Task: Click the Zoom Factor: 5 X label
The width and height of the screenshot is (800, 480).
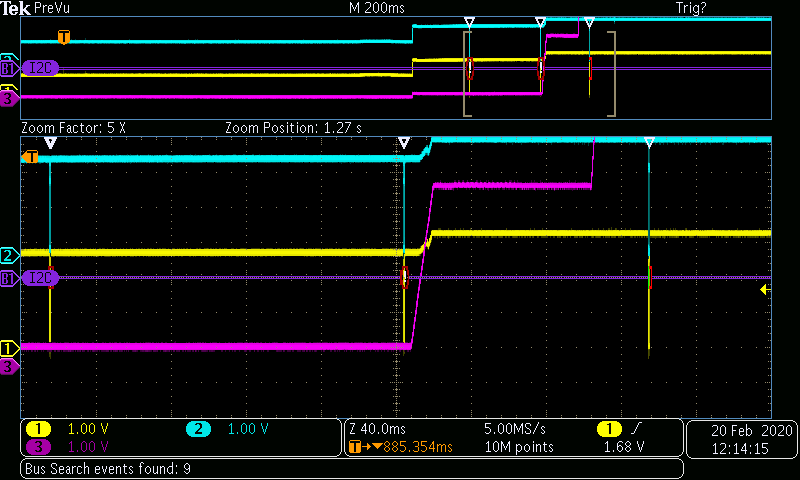Action: [73, 128]
